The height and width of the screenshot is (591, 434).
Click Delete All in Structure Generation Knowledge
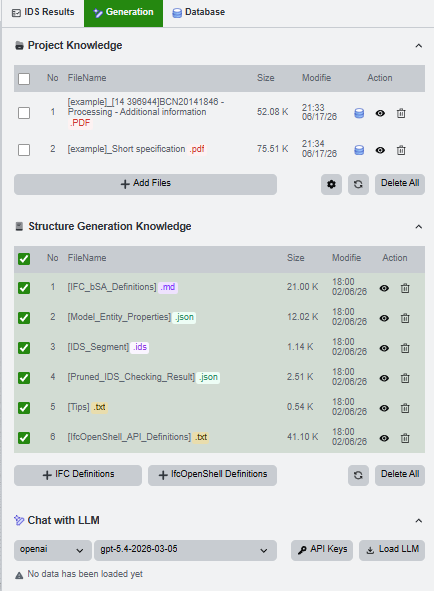point(400,475)
